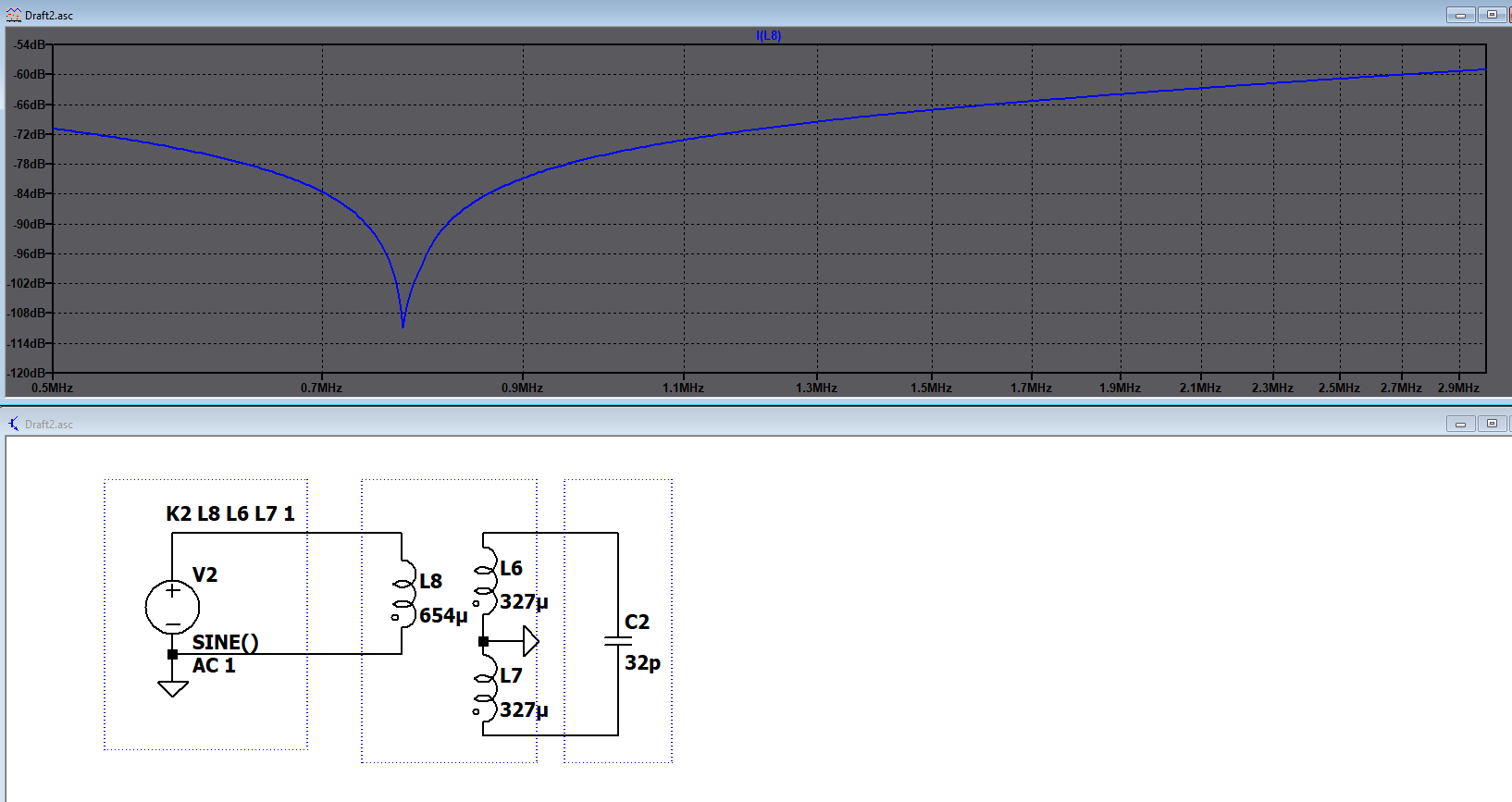Image resolution: width=1512 pixels, height=802 pixels.
Task: Click the 654µ value of L8
Action: tap(443, 616)
